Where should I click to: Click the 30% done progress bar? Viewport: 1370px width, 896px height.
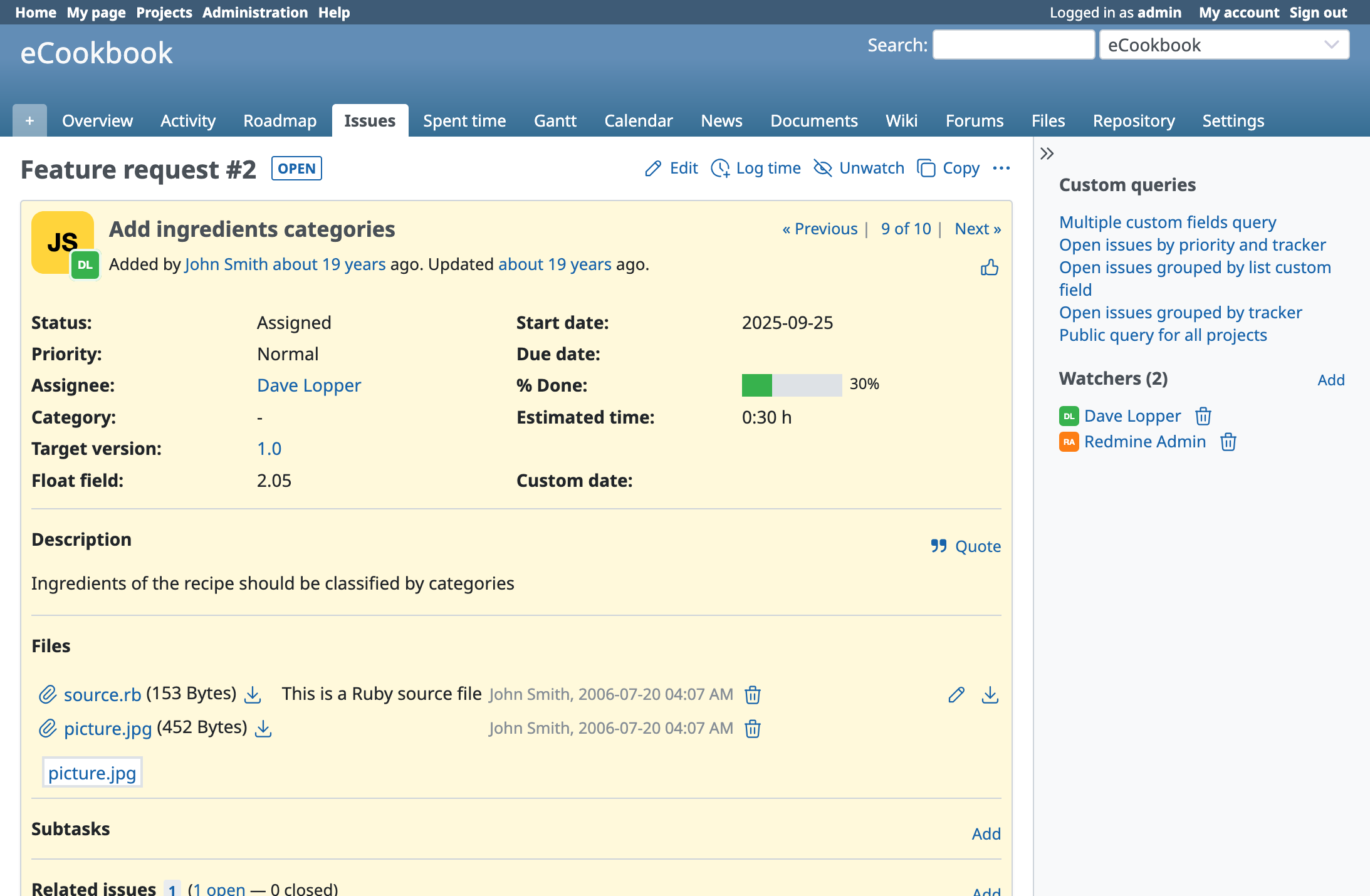(x=791, y=385)
